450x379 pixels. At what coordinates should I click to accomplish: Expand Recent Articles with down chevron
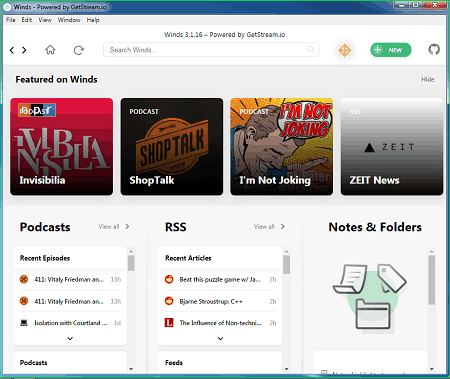pyautogui.click(x=220, y=338)
